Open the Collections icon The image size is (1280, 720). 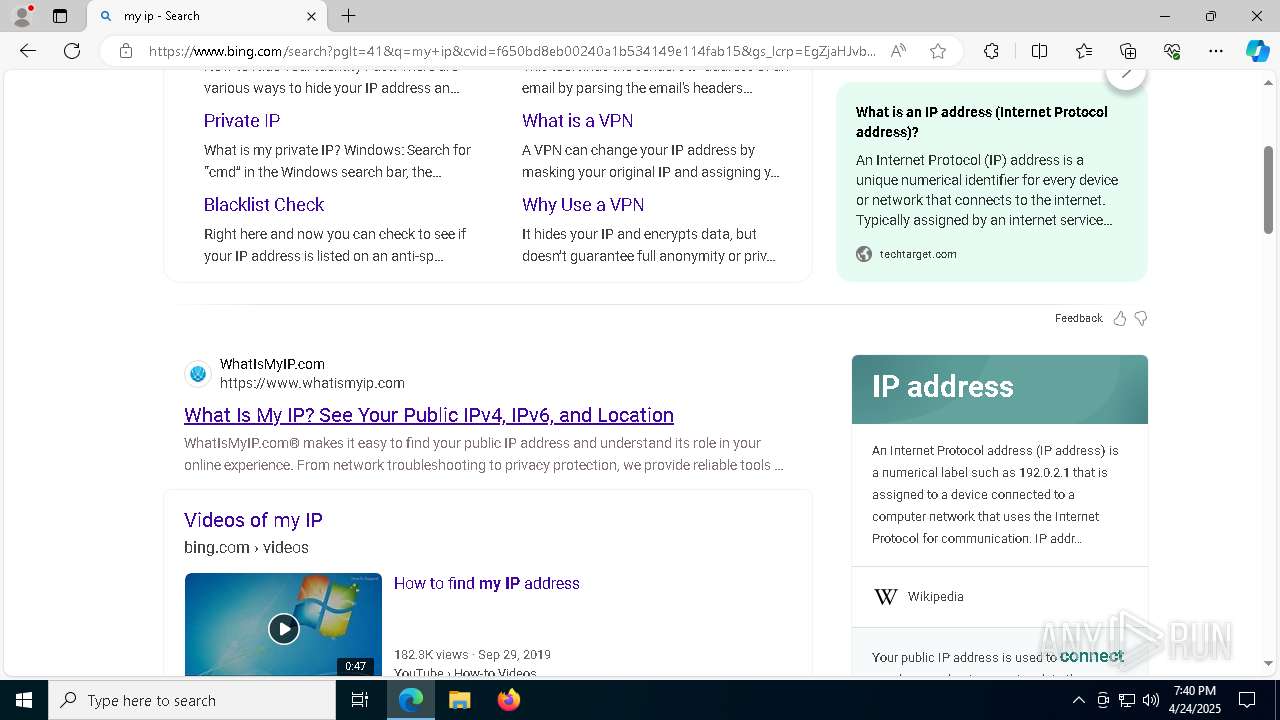pyautogui.click(x=1128, y=51)
